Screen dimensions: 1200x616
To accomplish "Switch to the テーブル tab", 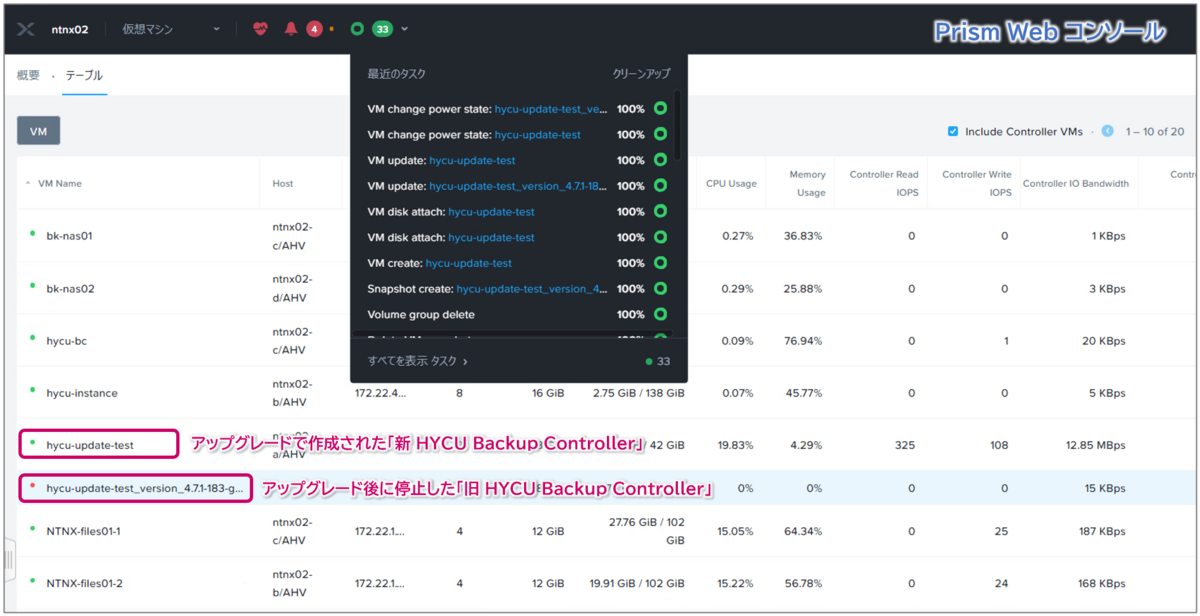I will (x=84, y=75).
